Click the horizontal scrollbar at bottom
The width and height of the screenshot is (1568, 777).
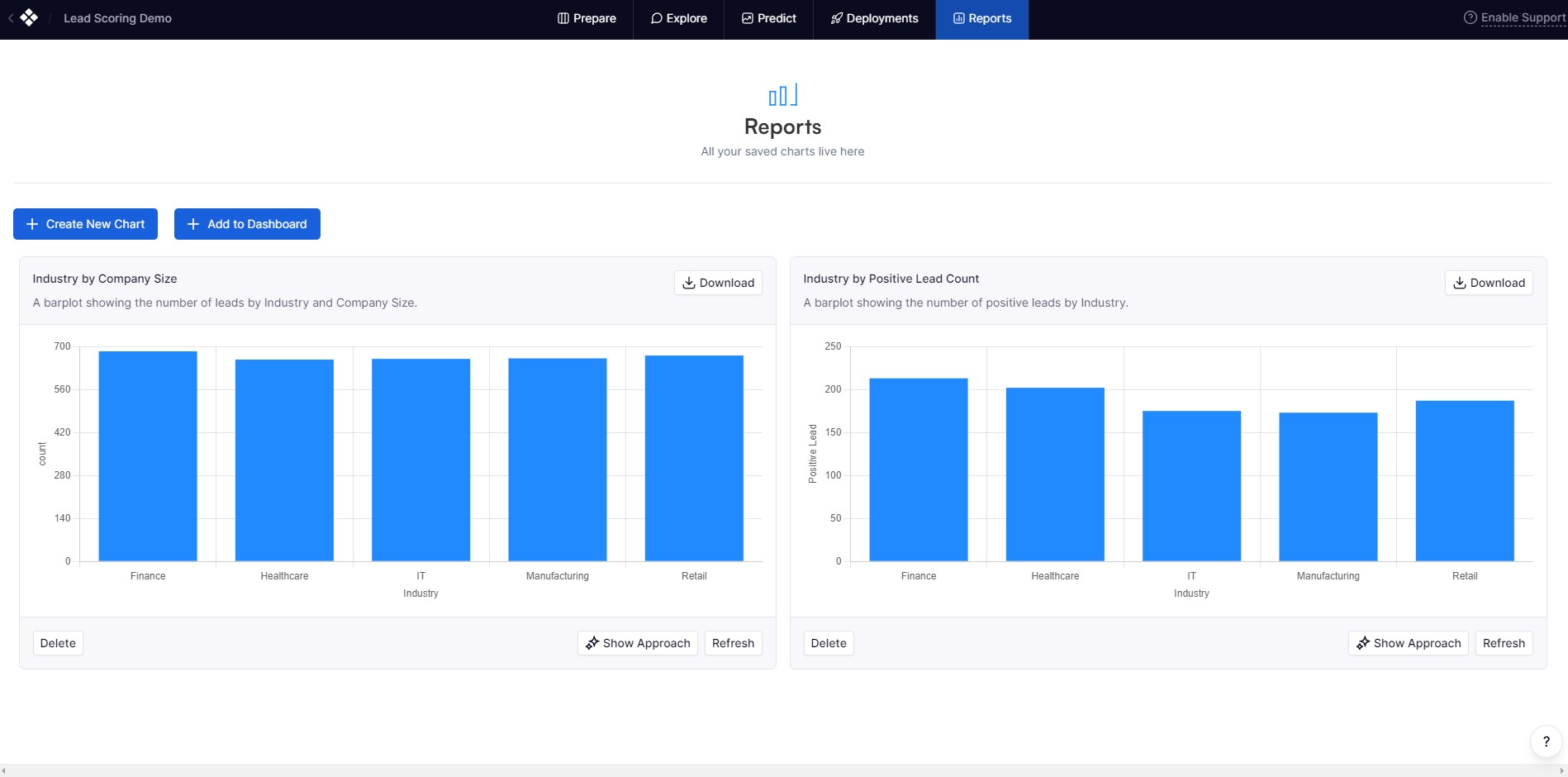pos(784,770)
